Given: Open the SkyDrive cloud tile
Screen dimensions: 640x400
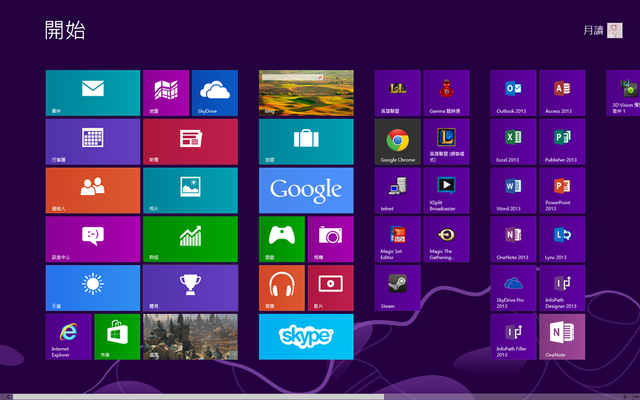Looking at the screenshot, I should pos(215,93).
